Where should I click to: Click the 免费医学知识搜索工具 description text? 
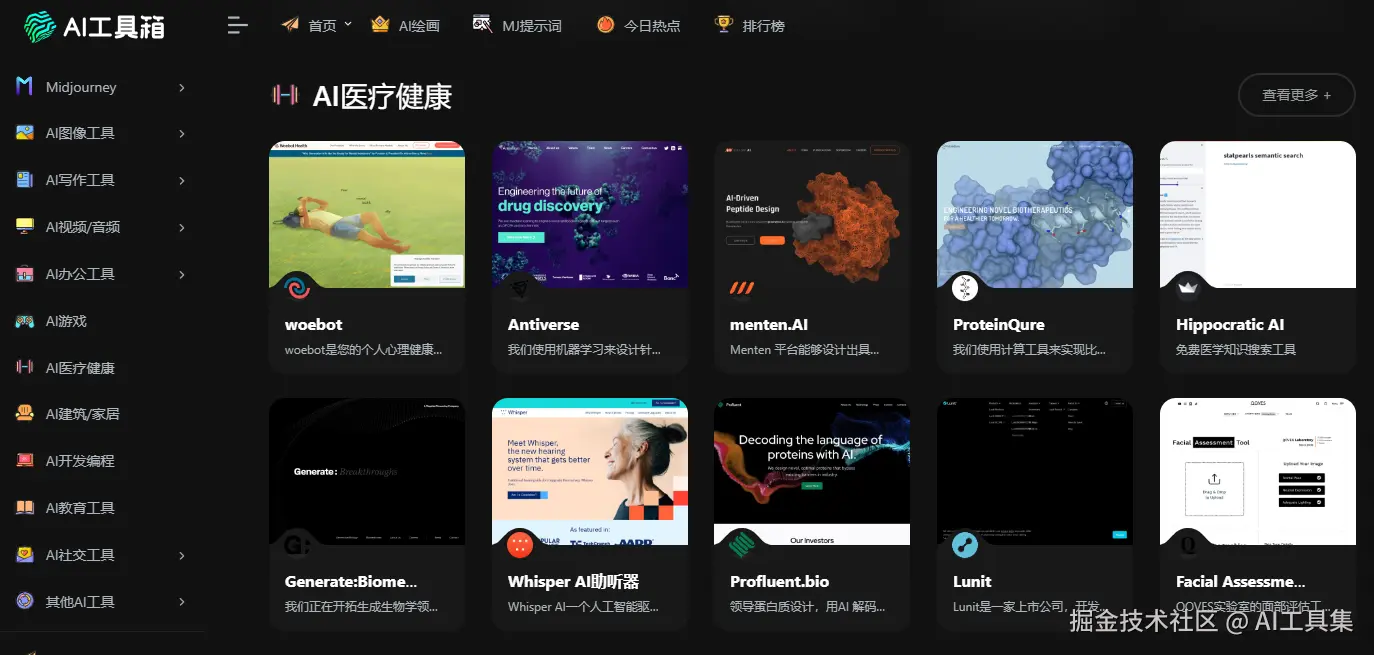click(1236, 350)
